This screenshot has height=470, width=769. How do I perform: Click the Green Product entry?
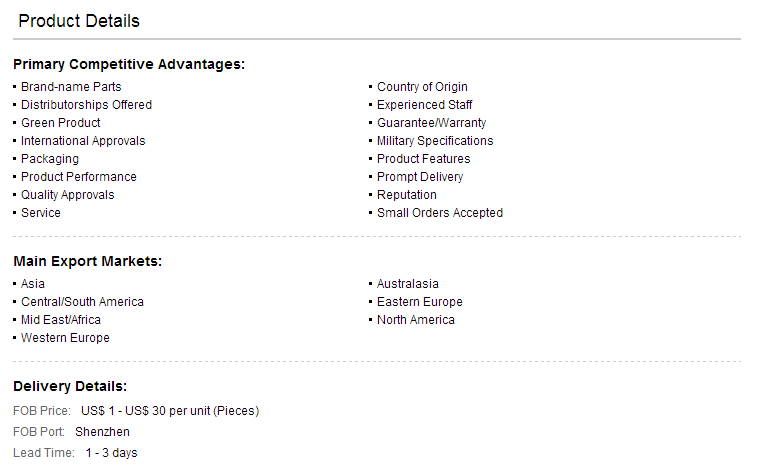[60, 123]
